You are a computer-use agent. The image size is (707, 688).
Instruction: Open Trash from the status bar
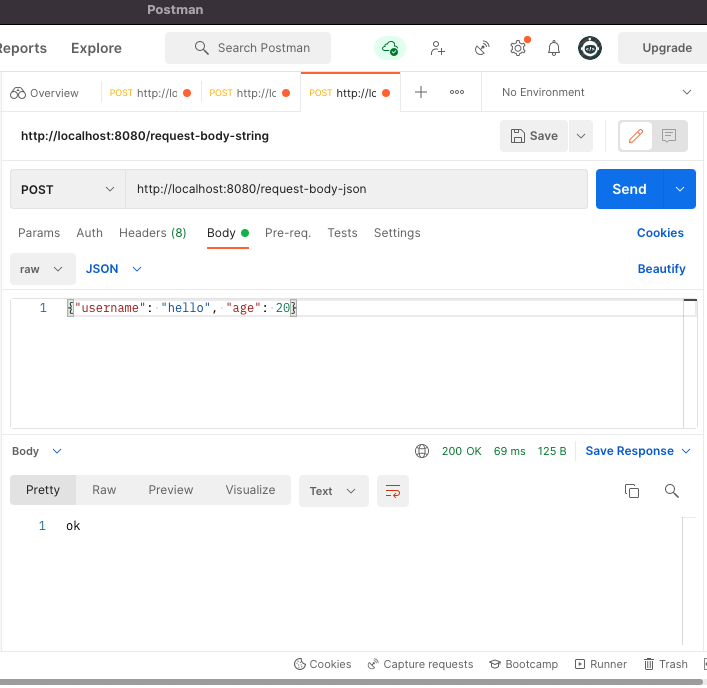click(666, 664)
